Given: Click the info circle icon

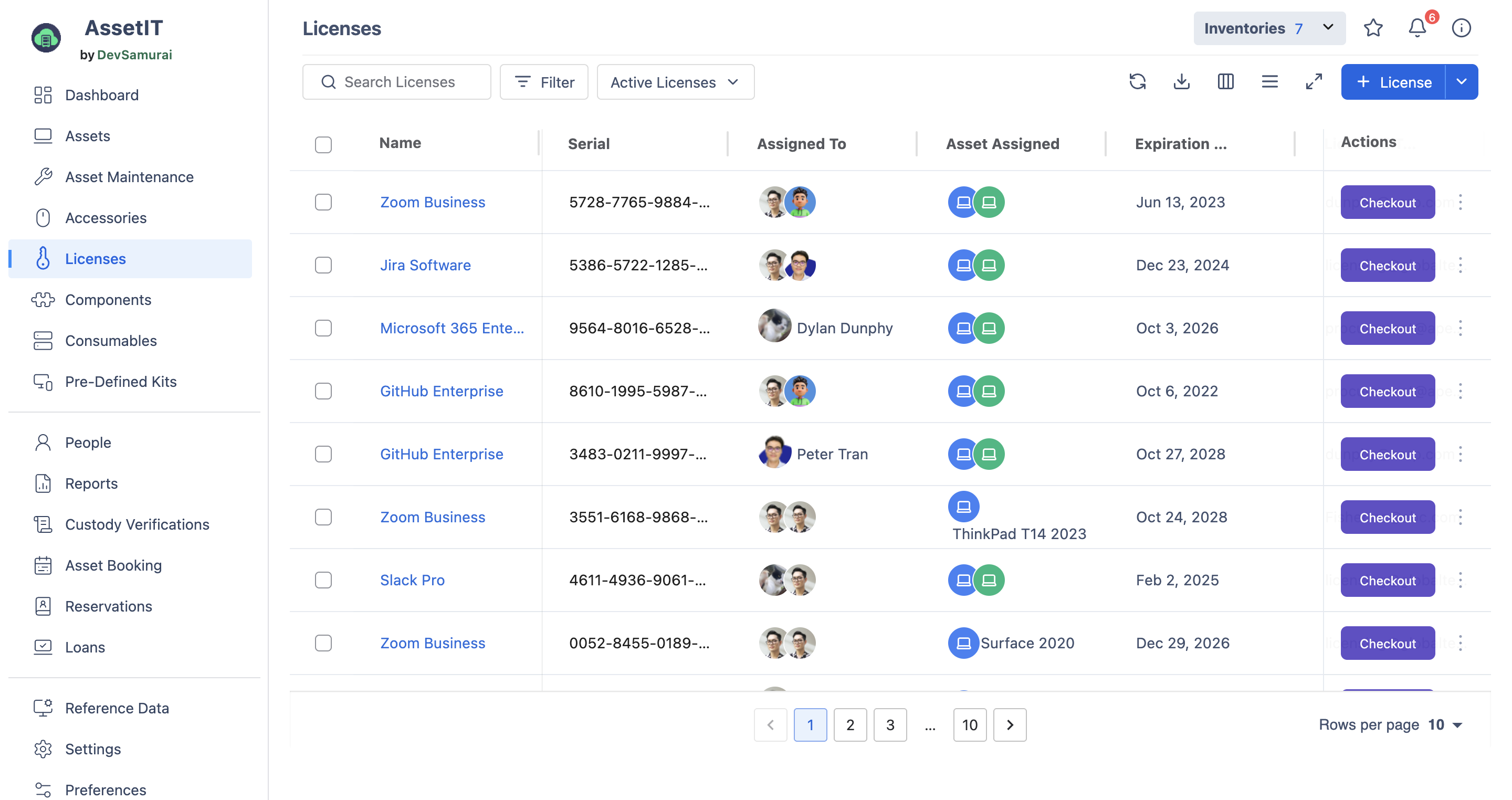Looking at the screenshot, I should [1461, 28].
